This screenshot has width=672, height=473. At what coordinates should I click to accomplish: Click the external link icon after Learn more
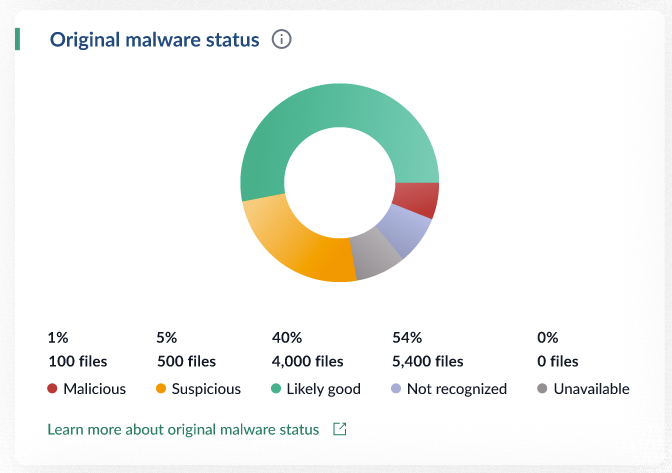point(340,429)
